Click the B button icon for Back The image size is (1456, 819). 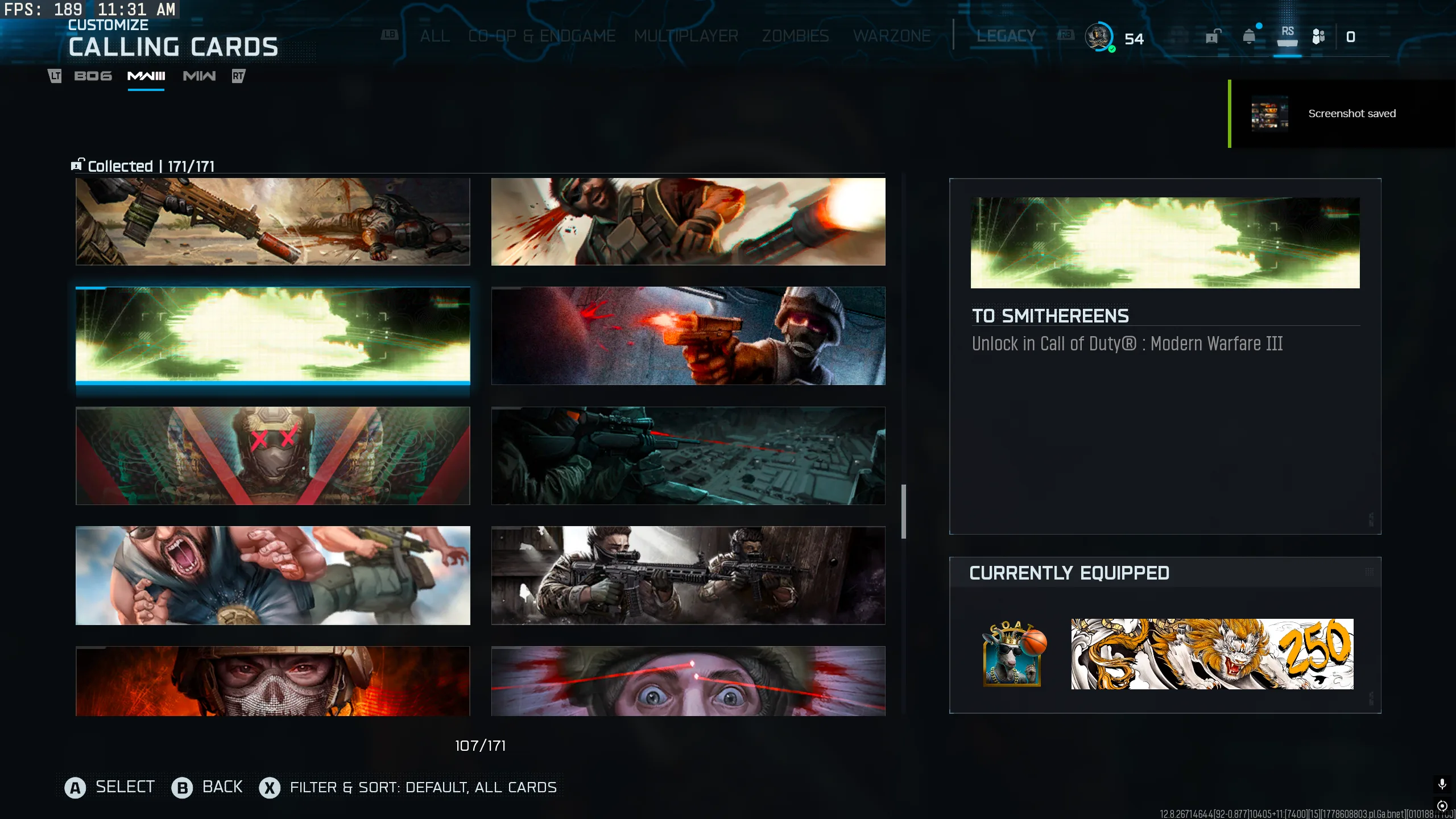pos(183,788)
